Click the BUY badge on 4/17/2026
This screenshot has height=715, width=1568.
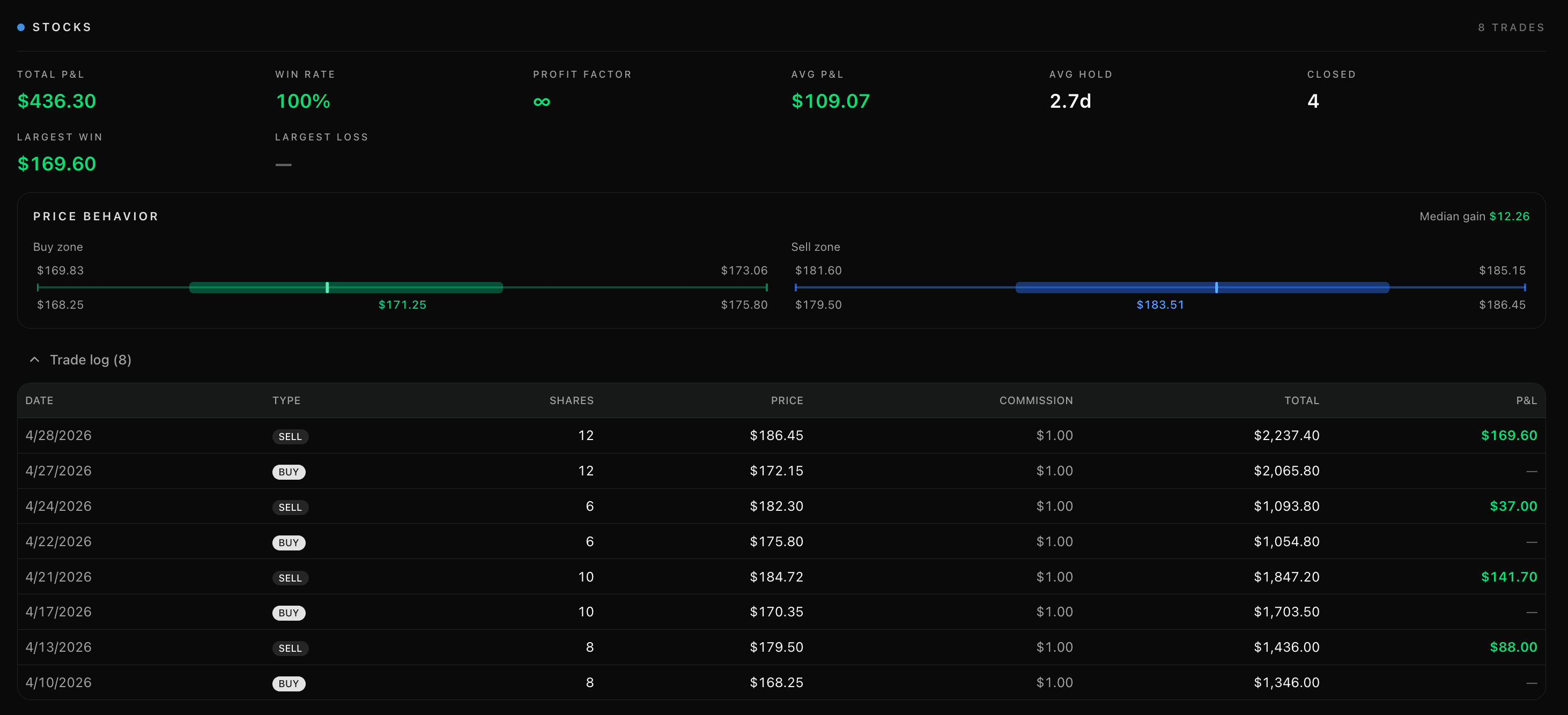289,613
